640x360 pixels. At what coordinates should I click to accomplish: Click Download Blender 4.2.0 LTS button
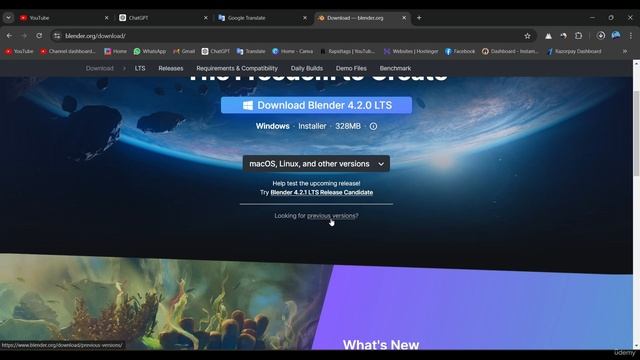click(x=316, y=105)
